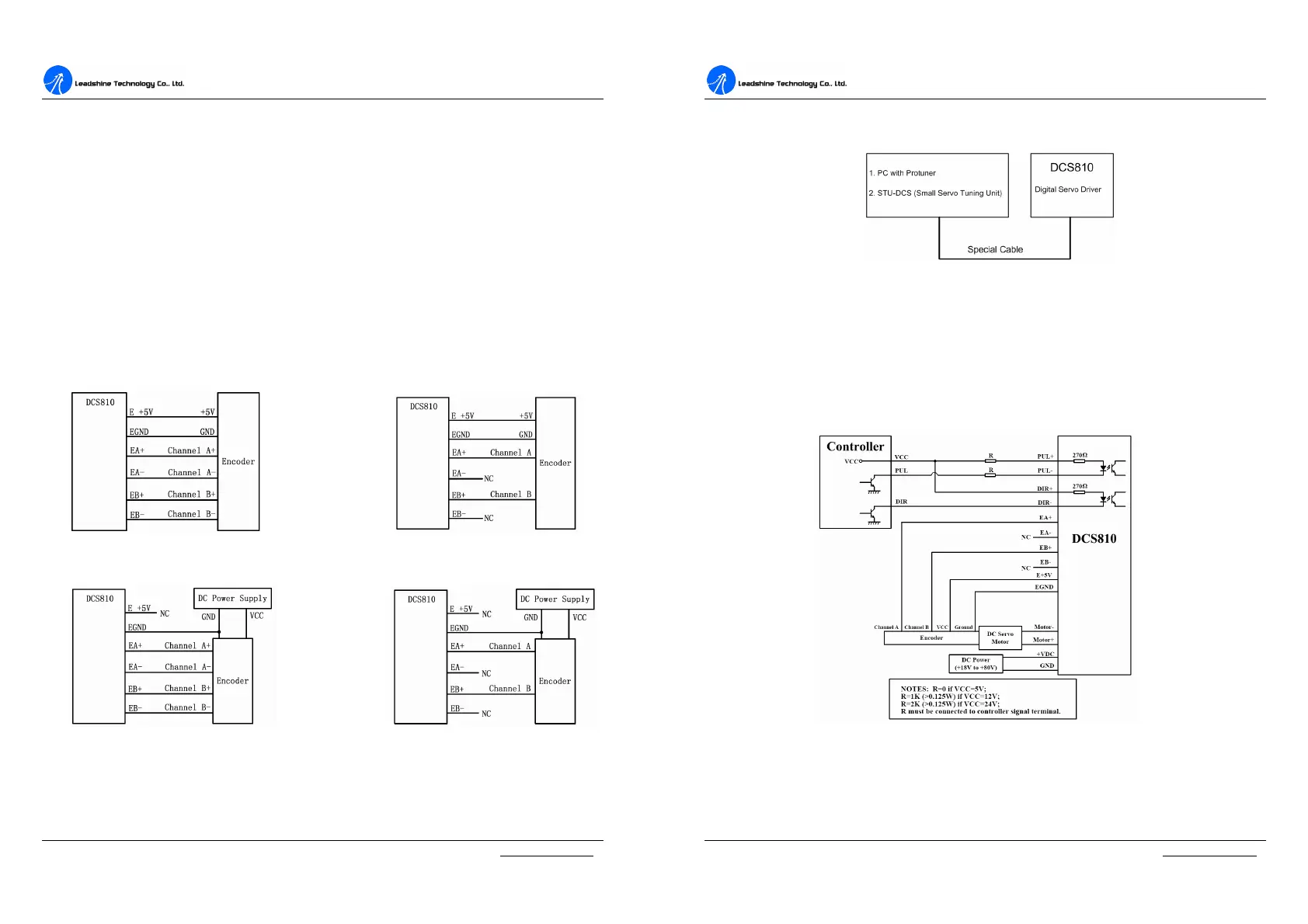1308x924 pixels.
Task: Click the 'Special Cable' label
Action: [x=995, y=250]
